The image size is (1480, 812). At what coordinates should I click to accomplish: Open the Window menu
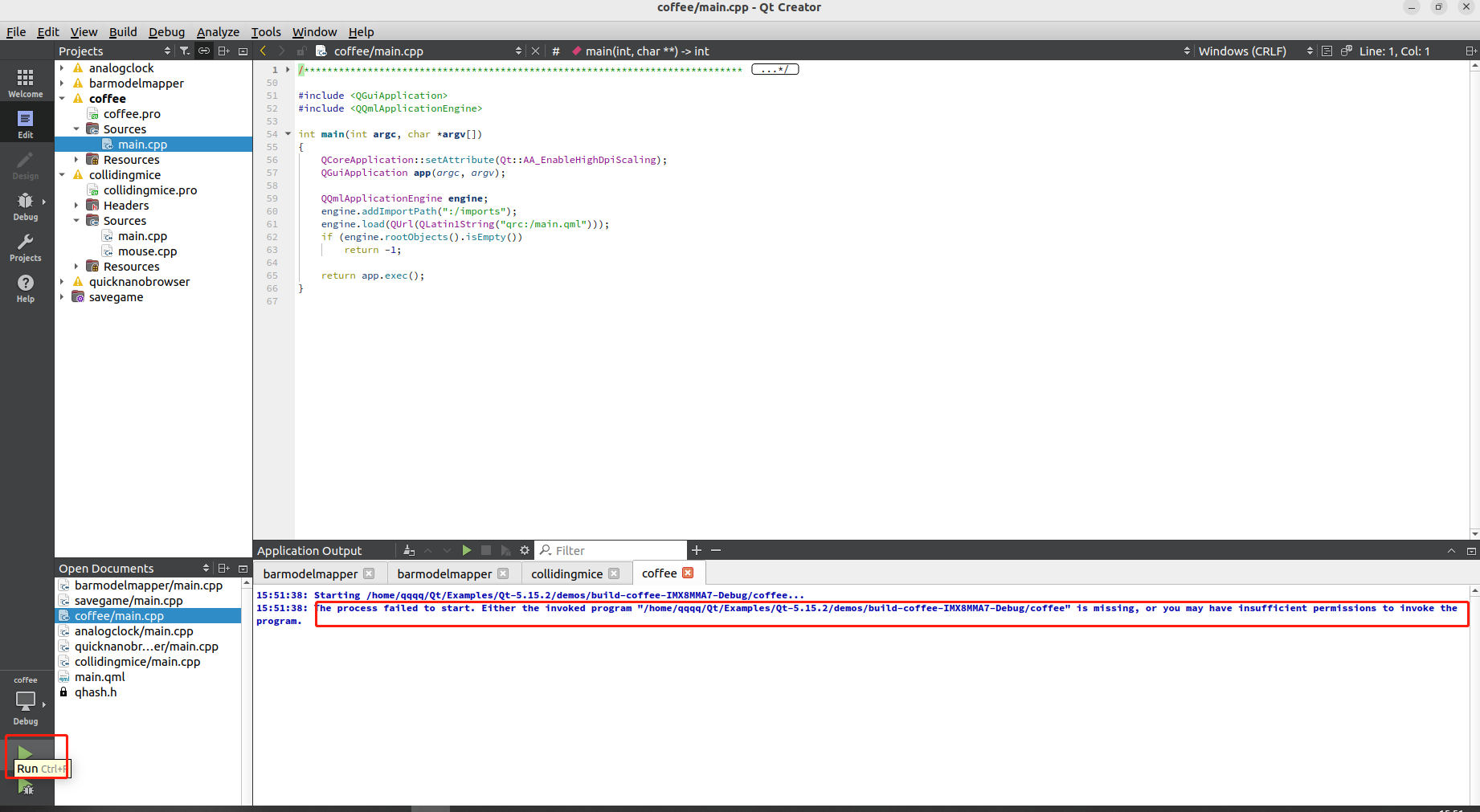(x=314, y=32)
